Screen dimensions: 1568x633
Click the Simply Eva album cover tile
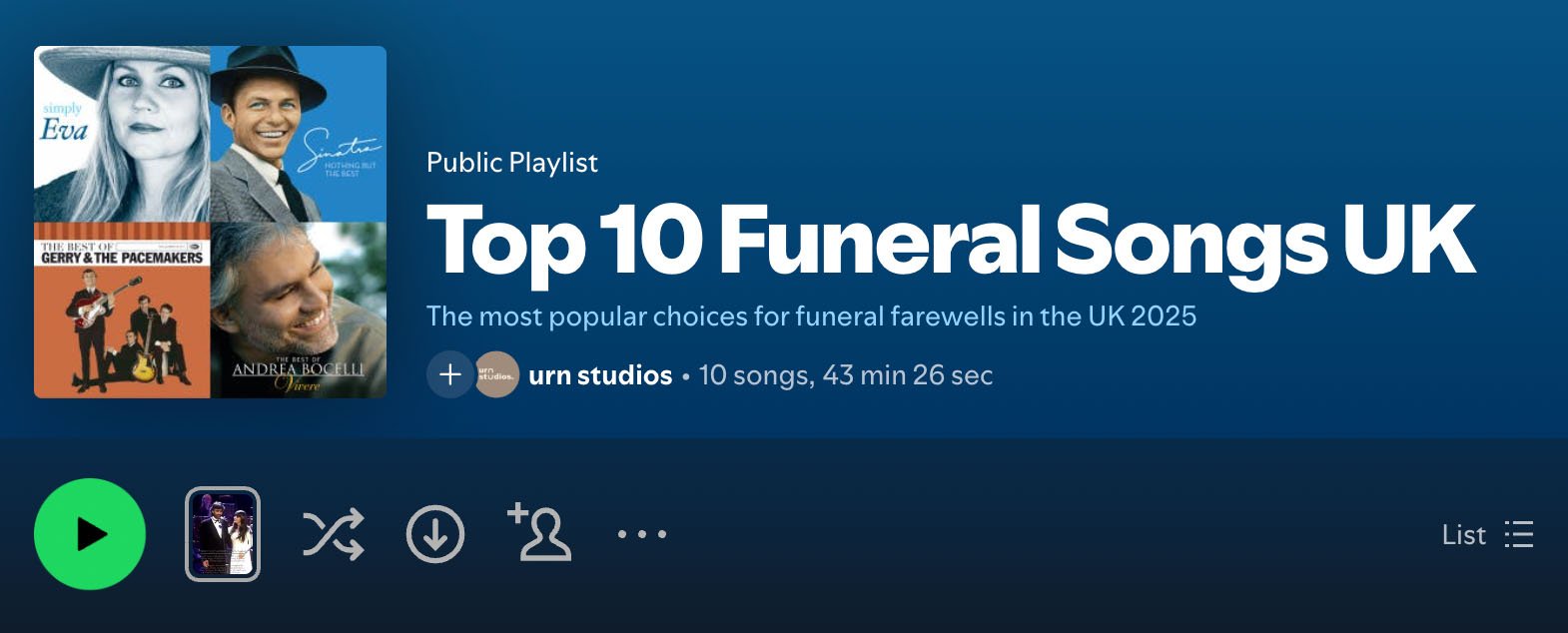point(122,134)
